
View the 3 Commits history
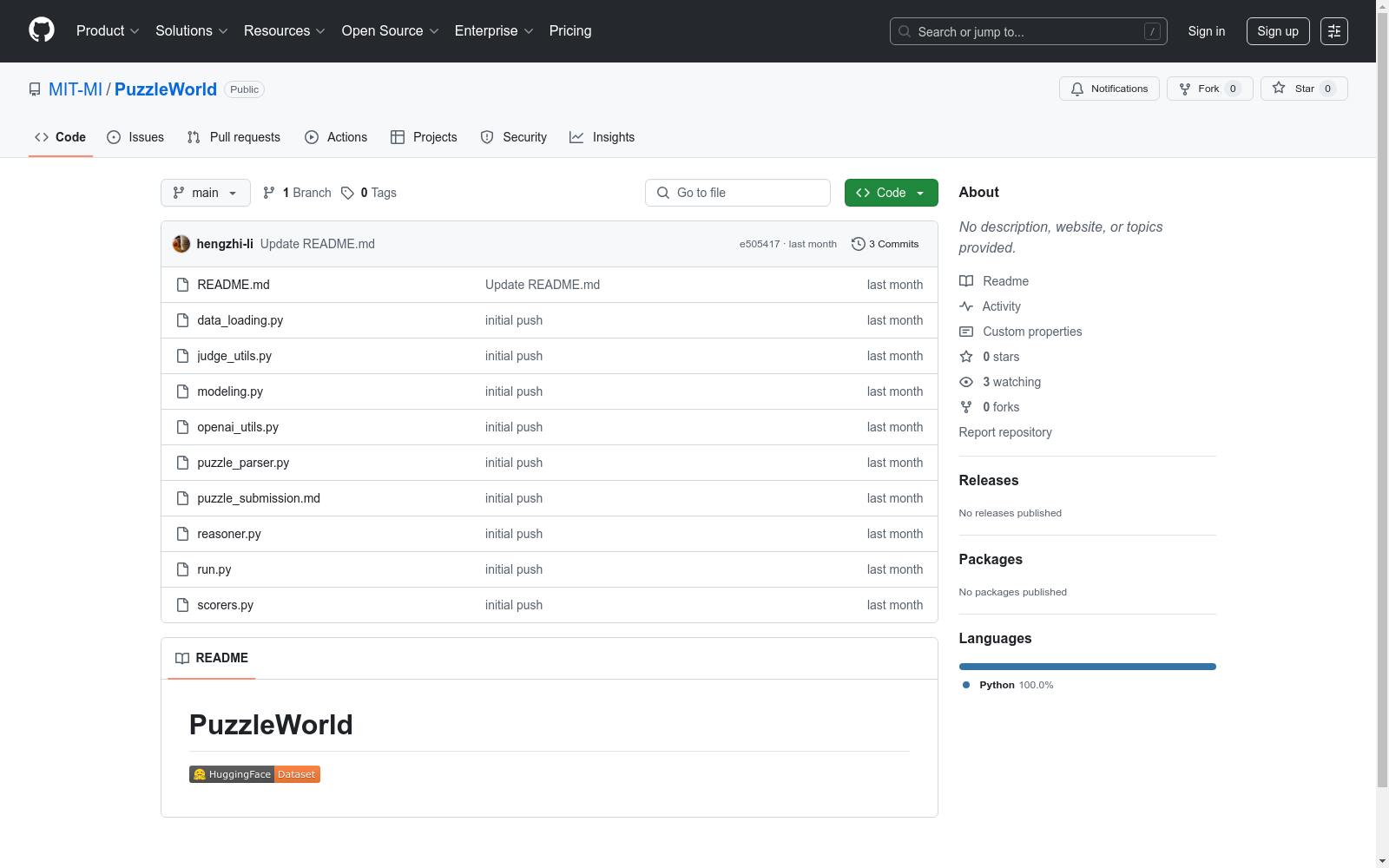pos(885,244)
